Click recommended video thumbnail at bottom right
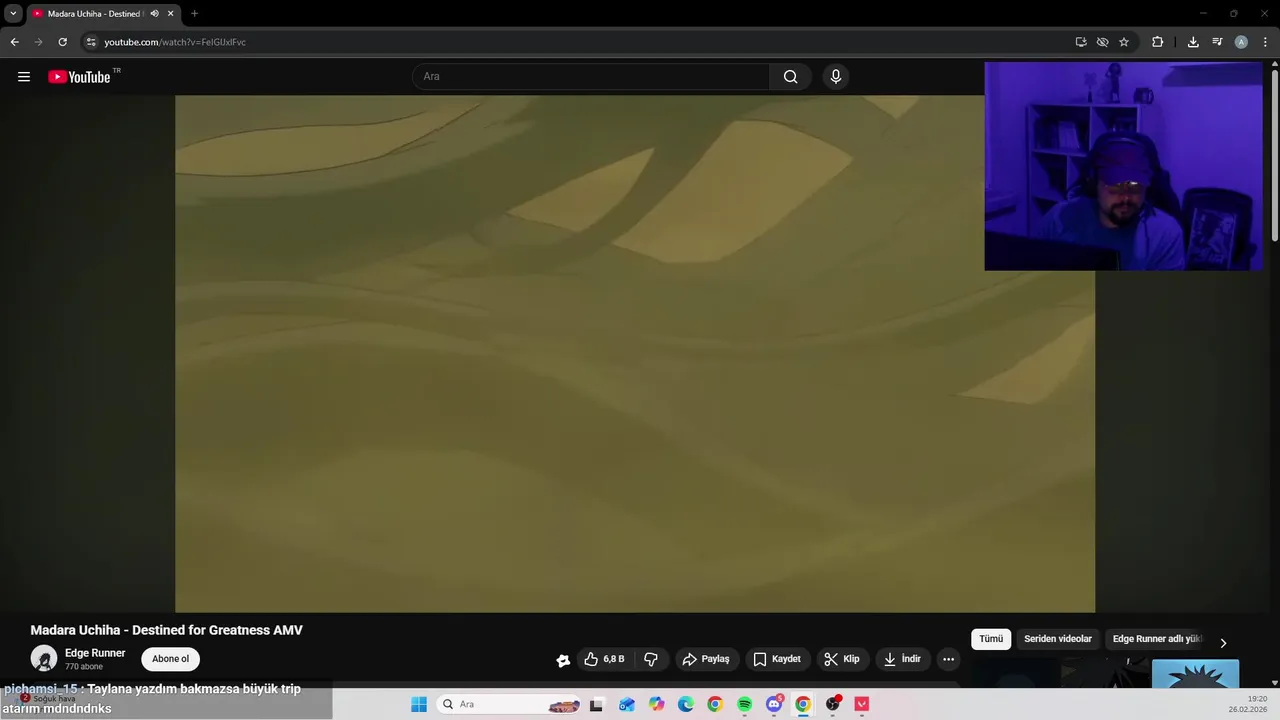The image size is (1280, 720). pyautogui.click(x=1195, y=673)
